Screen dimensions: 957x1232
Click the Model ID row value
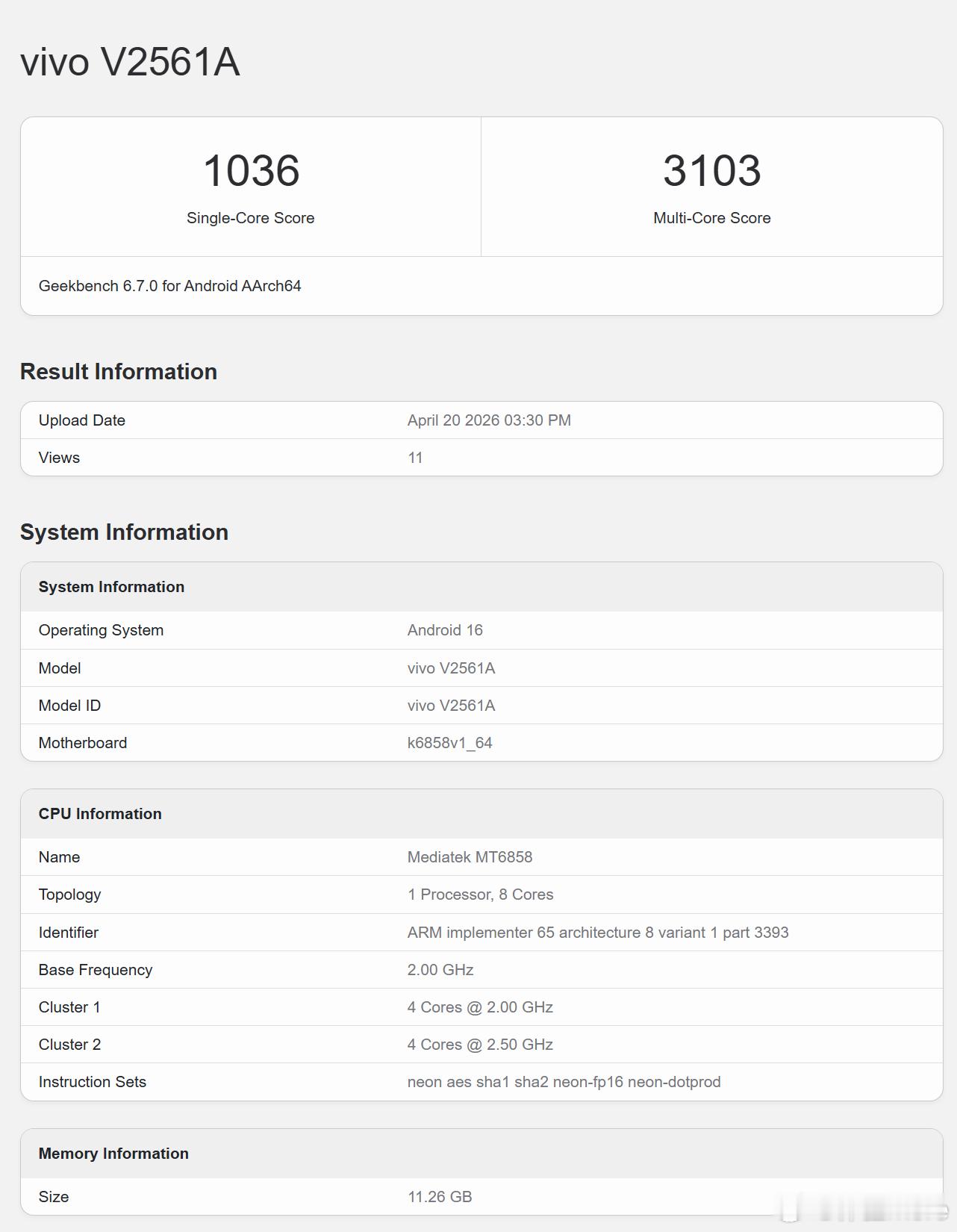click(451, 706)
